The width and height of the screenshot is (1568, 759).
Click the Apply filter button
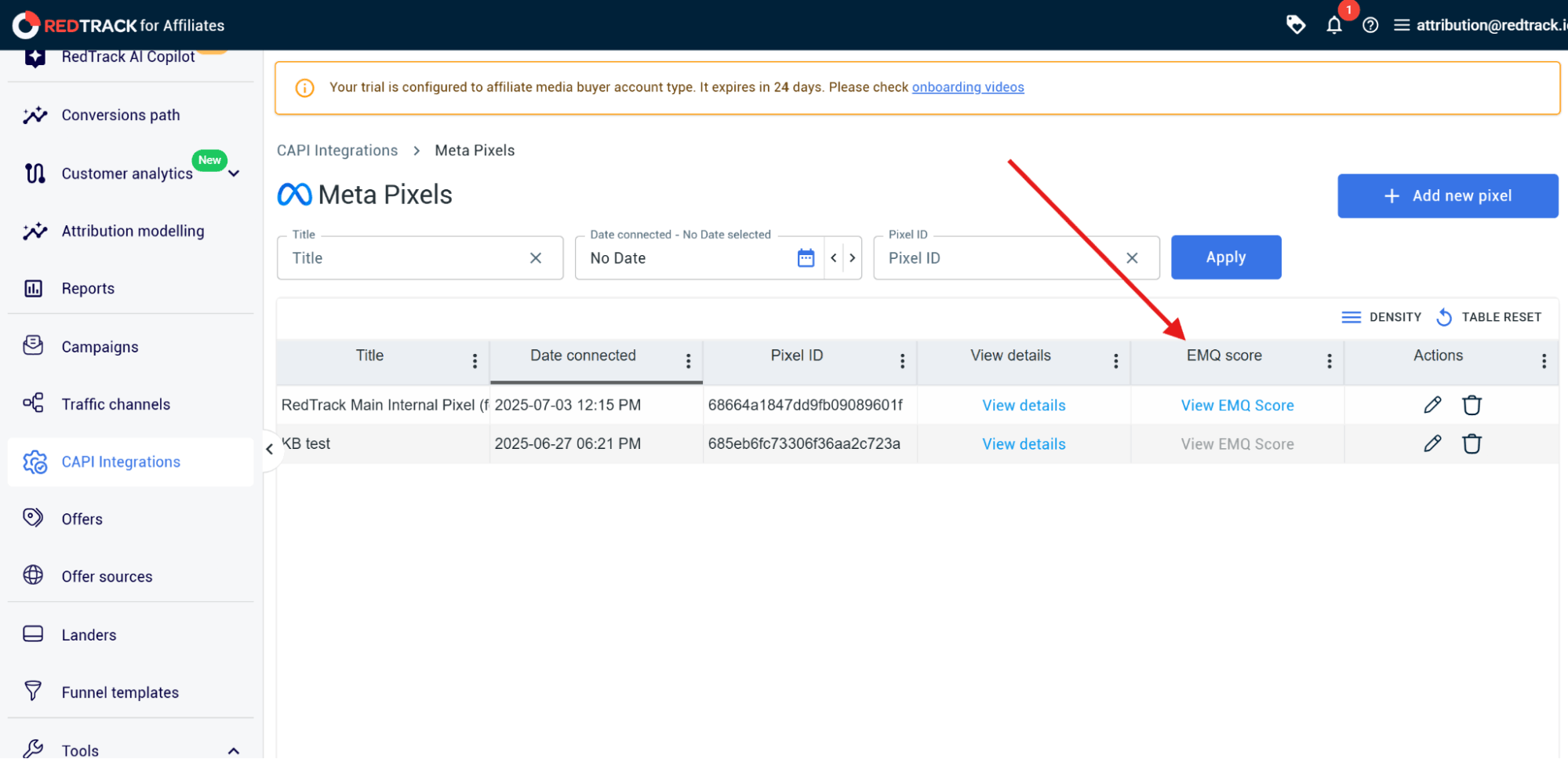[1226, 257]
